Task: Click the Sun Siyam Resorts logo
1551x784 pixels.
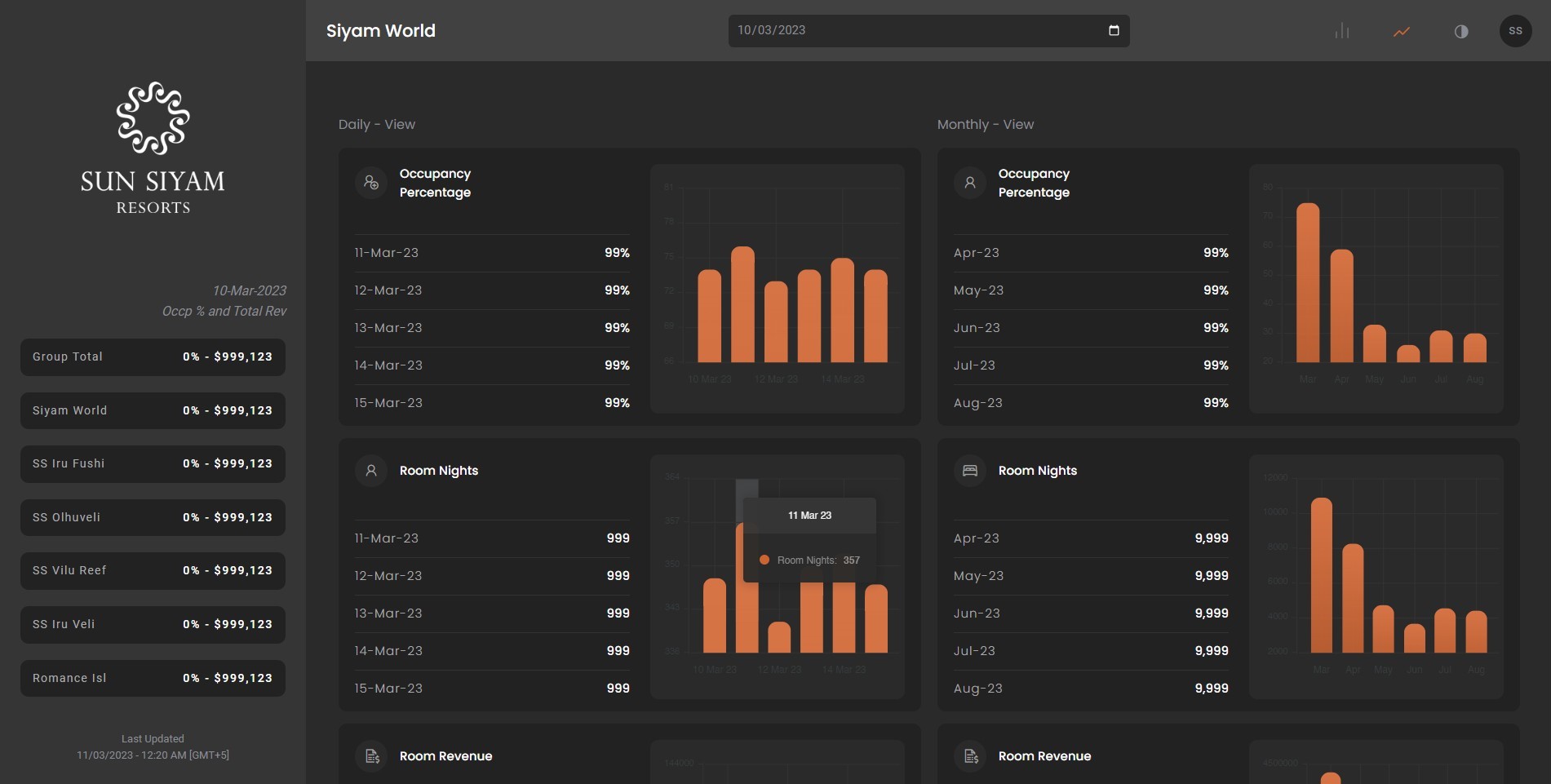Action: pyautogui.click(x=153, y=148)
